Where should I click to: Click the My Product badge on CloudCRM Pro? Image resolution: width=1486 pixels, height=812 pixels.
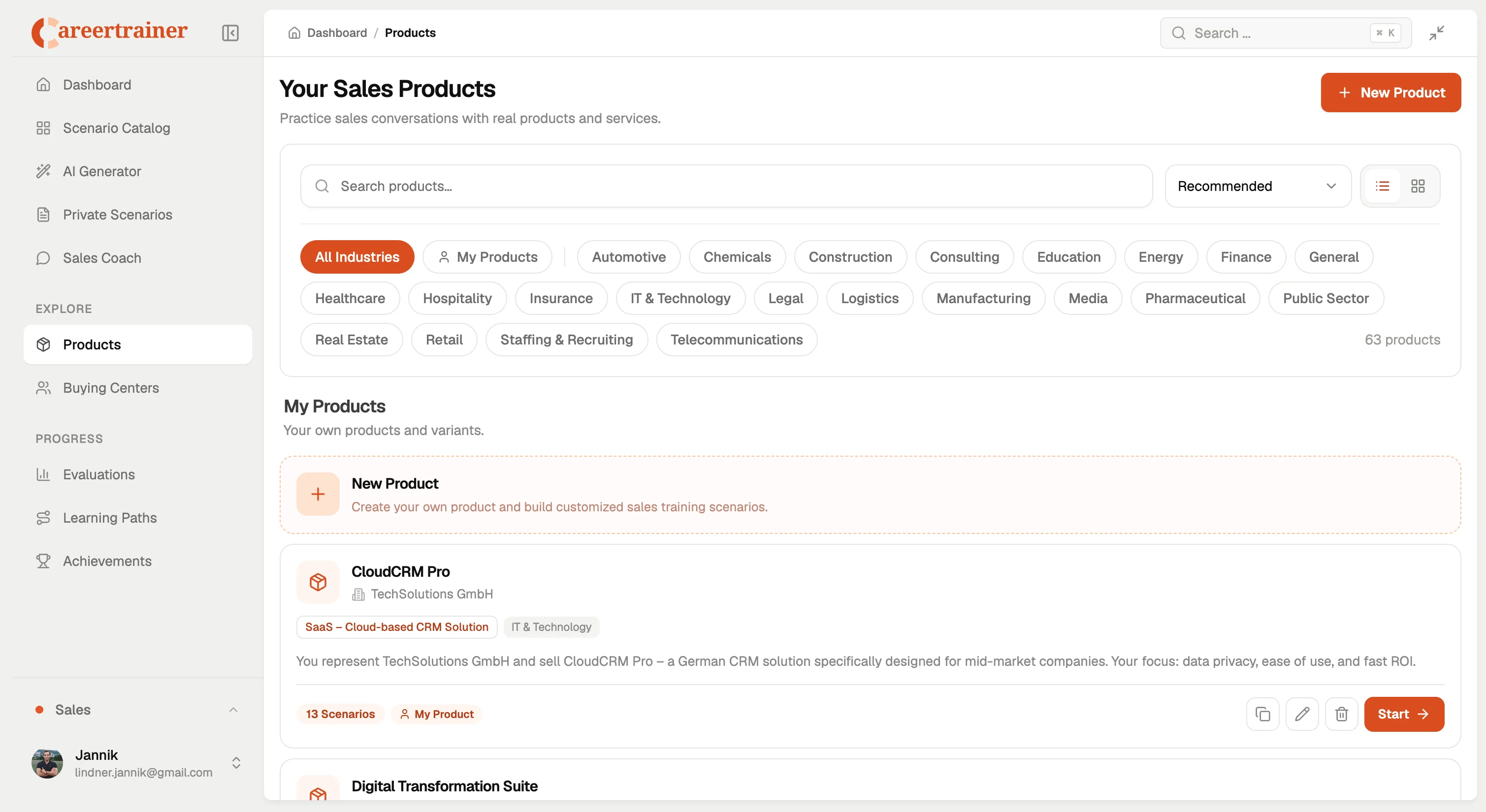coord(436,714)
